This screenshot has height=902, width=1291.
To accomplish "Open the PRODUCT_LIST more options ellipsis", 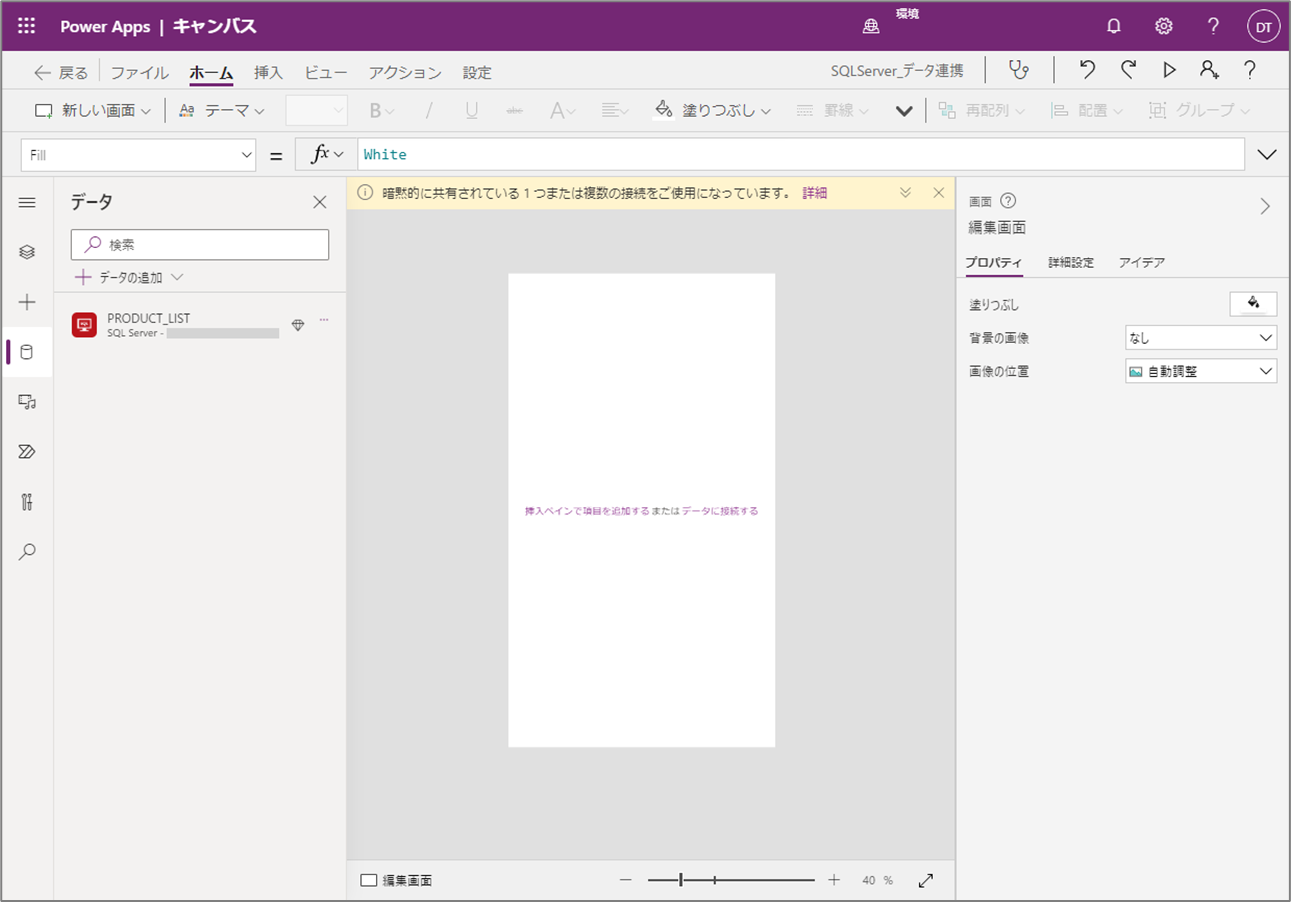I will 324,321.
